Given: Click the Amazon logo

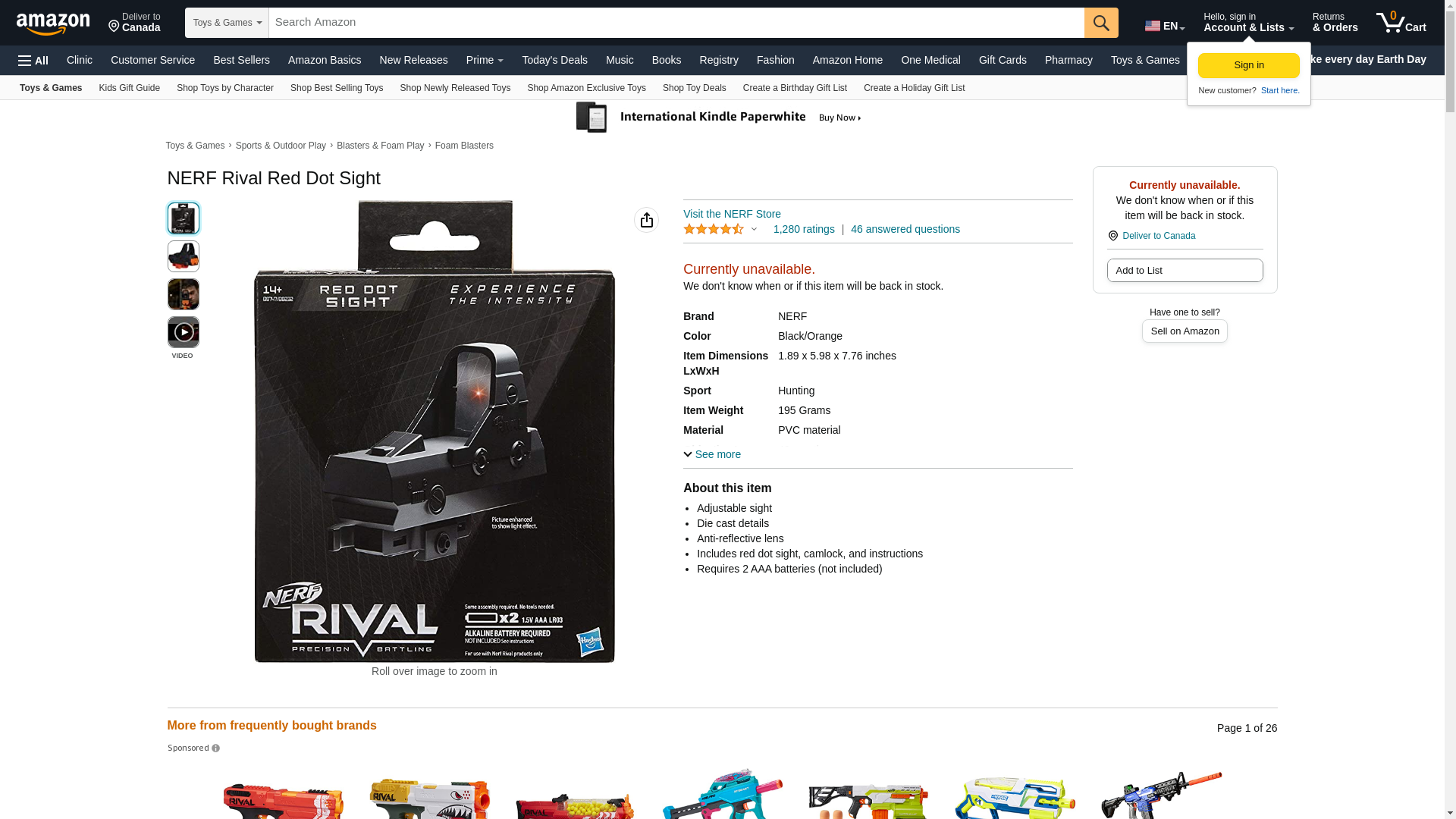Looking at the screenshot, I should click(x=53, y=24).
